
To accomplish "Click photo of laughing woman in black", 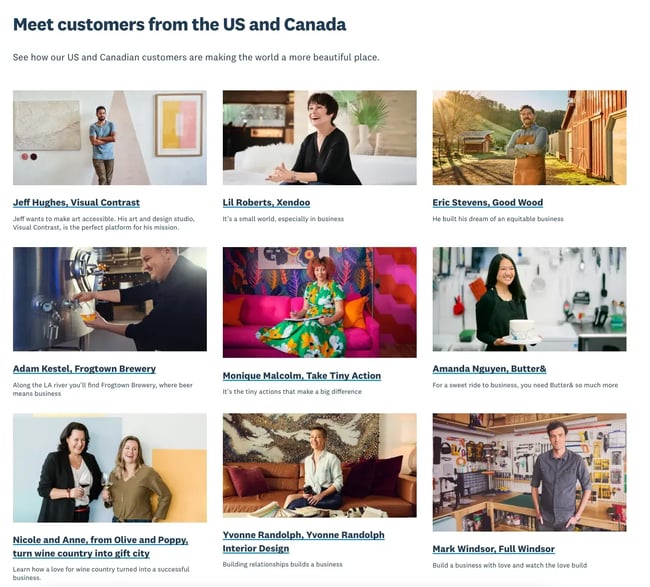I will click(319, 138).
